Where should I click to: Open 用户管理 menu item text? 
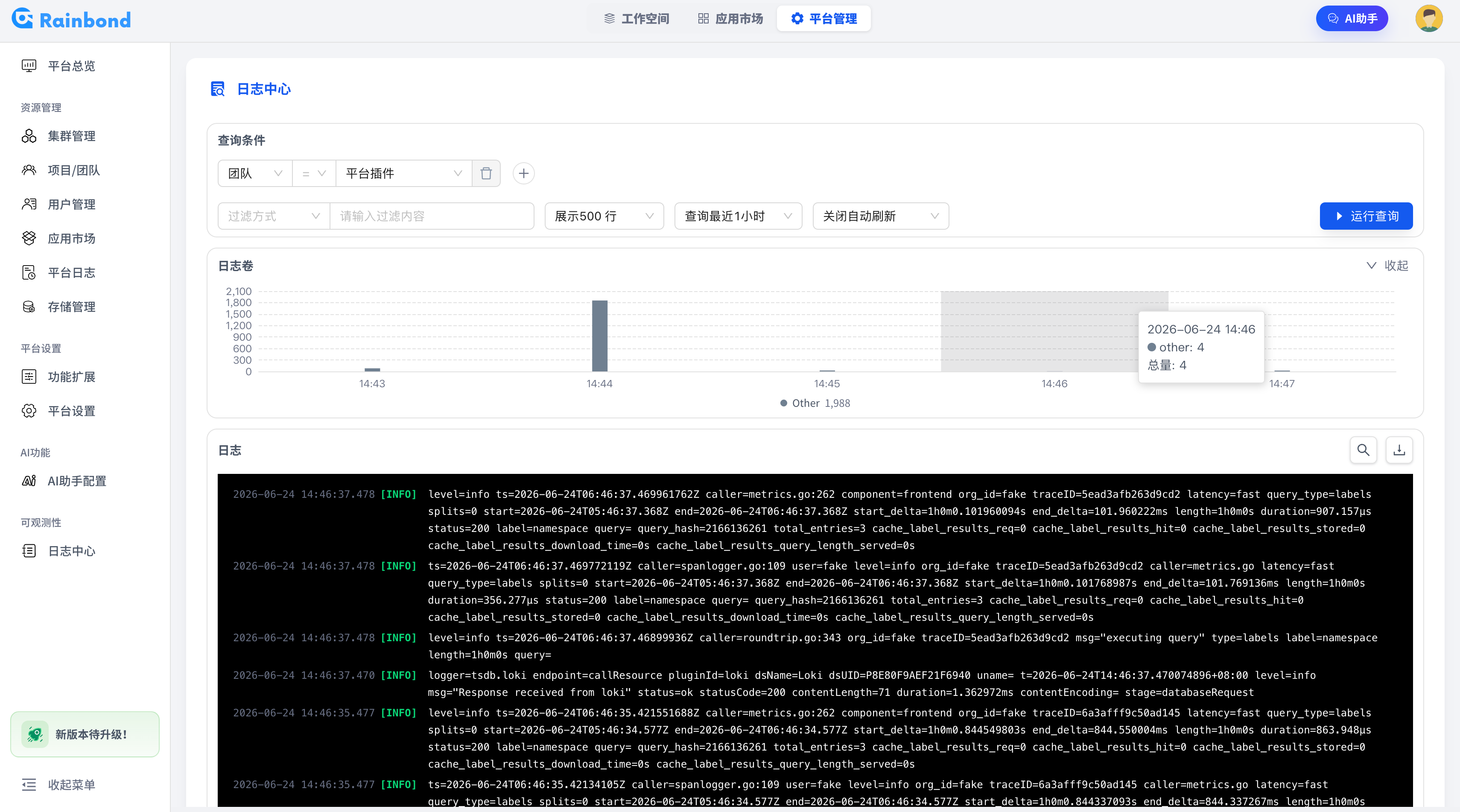(71, 204)
